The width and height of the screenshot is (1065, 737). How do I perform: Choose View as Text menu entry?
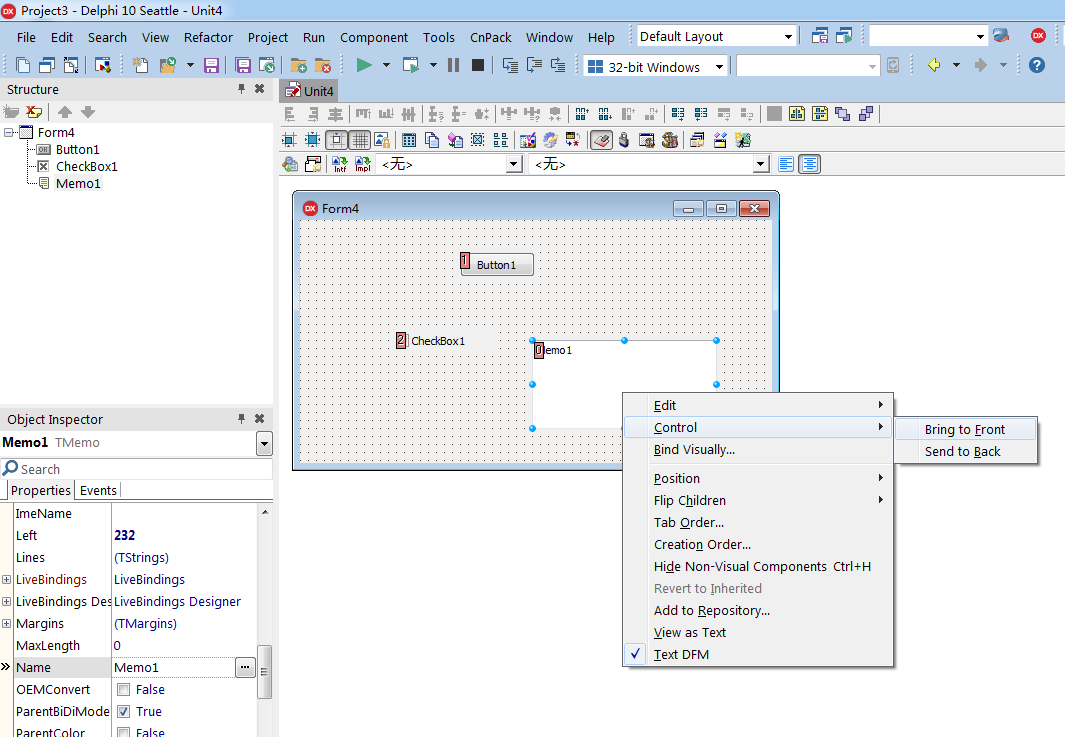coord(757,632)
